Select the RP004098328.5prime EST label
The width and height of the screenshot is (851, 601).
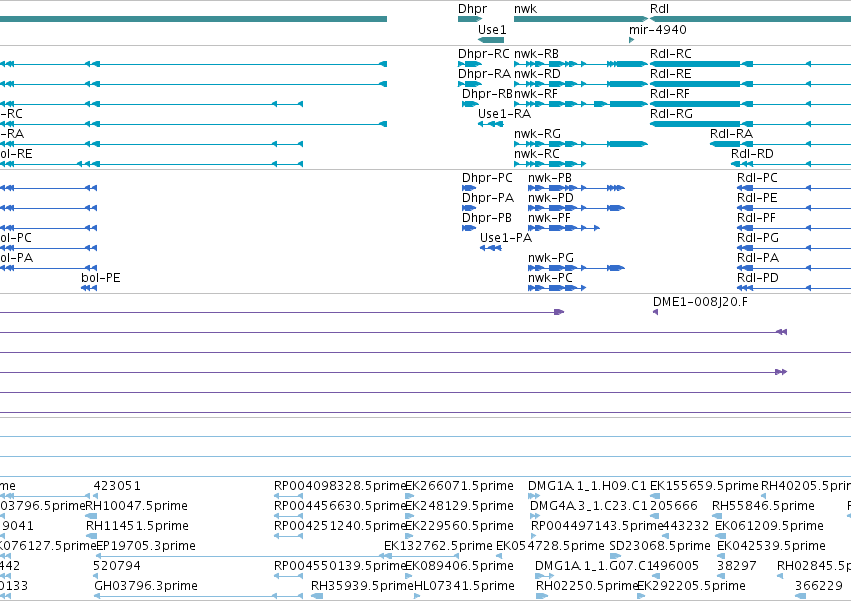click(340, 486)
